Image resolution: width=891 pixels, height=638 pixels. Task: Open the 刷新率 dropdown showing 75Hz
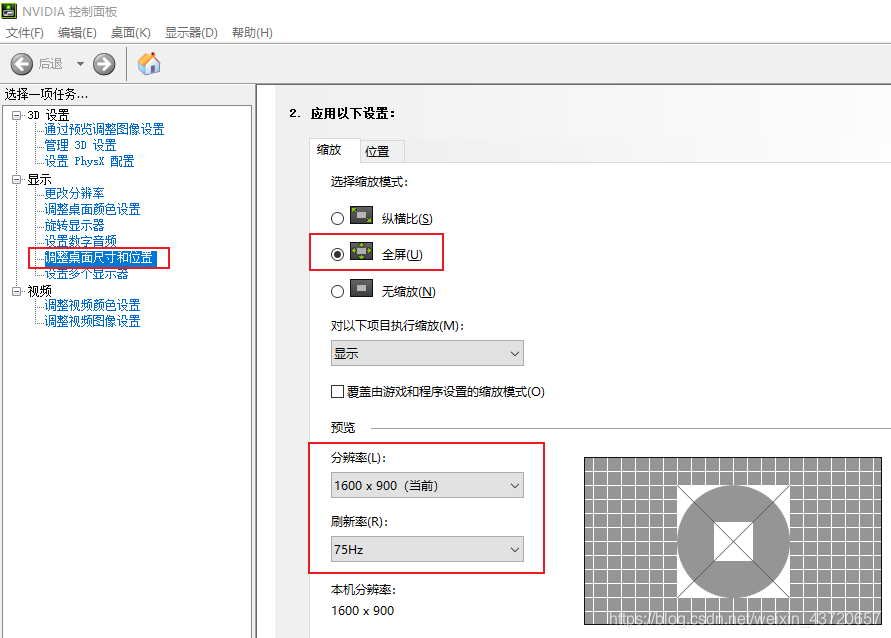[427, 549]
